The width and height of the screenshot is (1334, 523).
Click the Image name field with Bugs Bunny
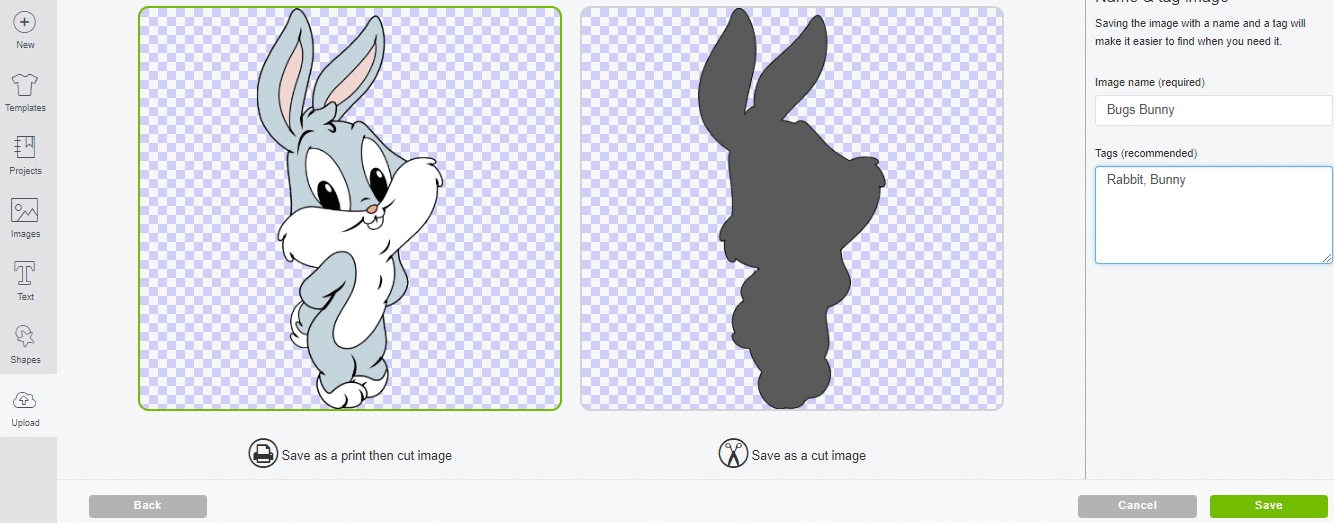1213,110
